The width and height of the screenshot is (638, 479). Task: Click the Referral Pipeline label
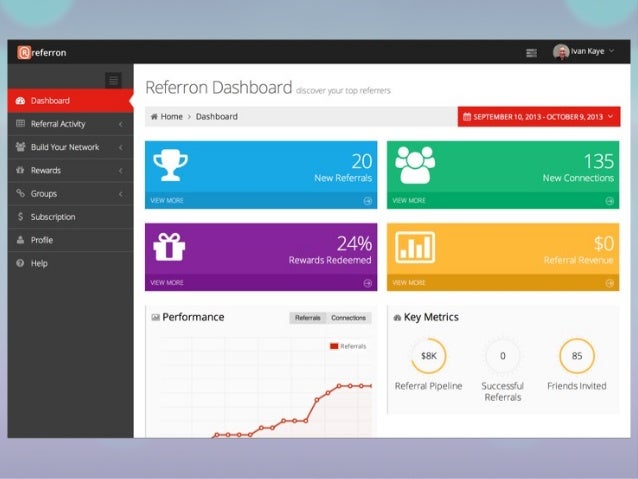[428, 386]
